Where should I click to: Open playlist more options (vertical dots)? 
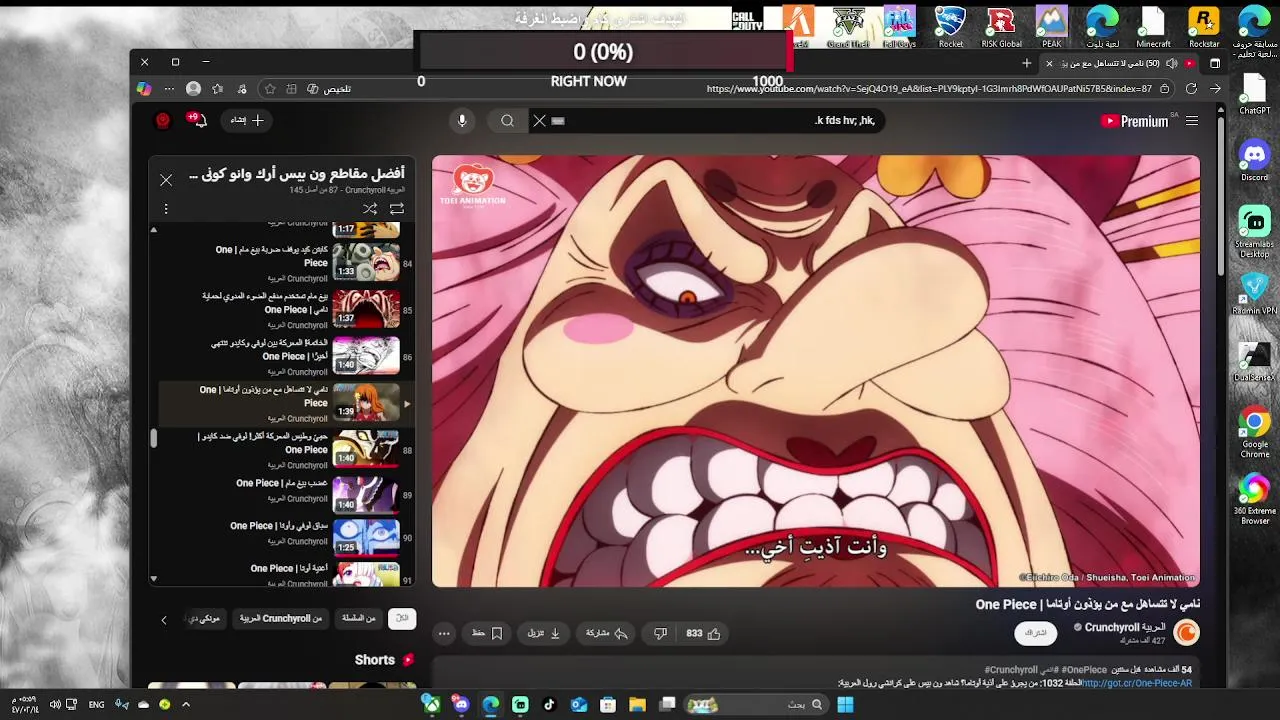(x=166, y=208)
